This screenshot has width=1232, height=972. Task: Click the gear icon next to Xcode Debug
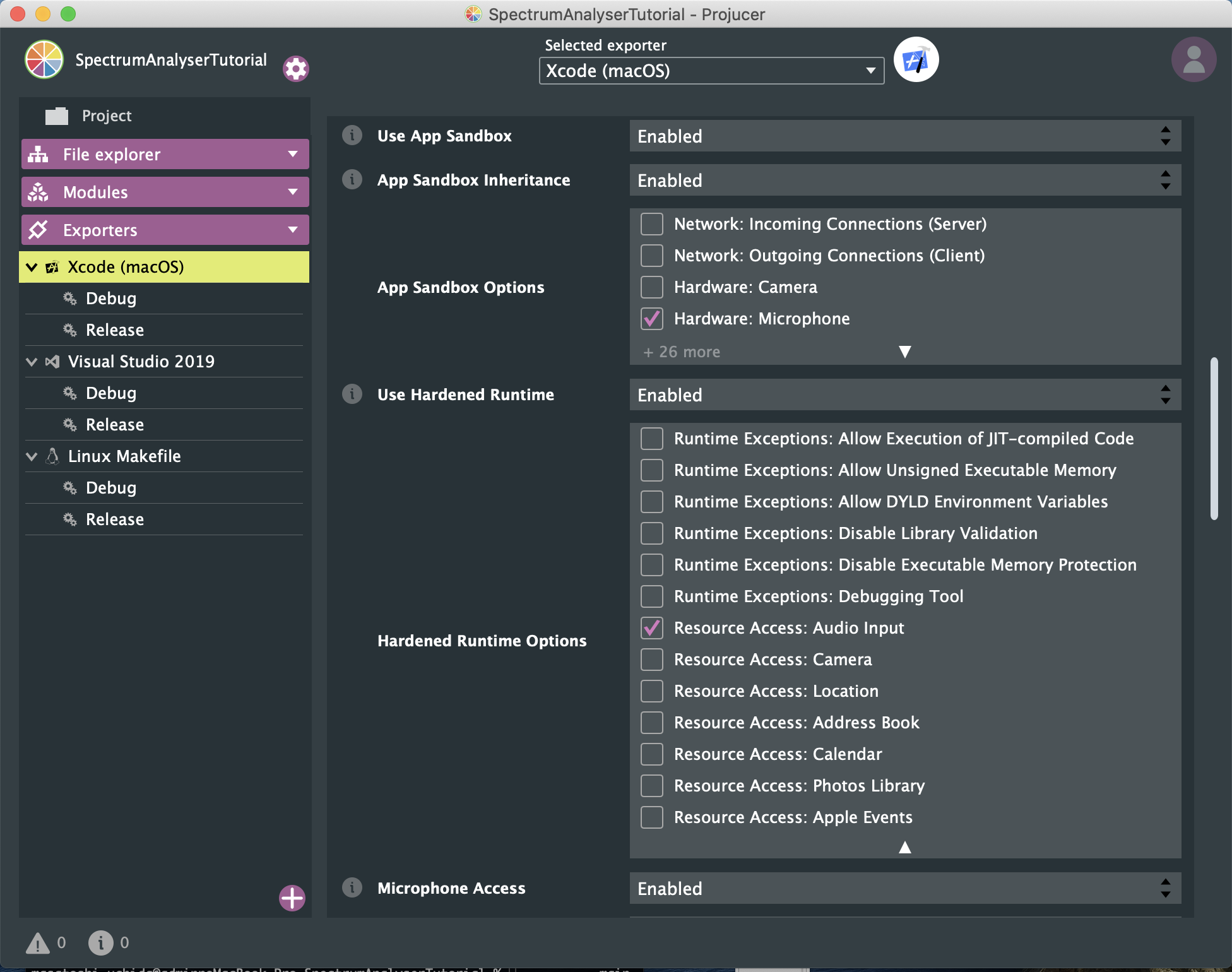(70, 298)
